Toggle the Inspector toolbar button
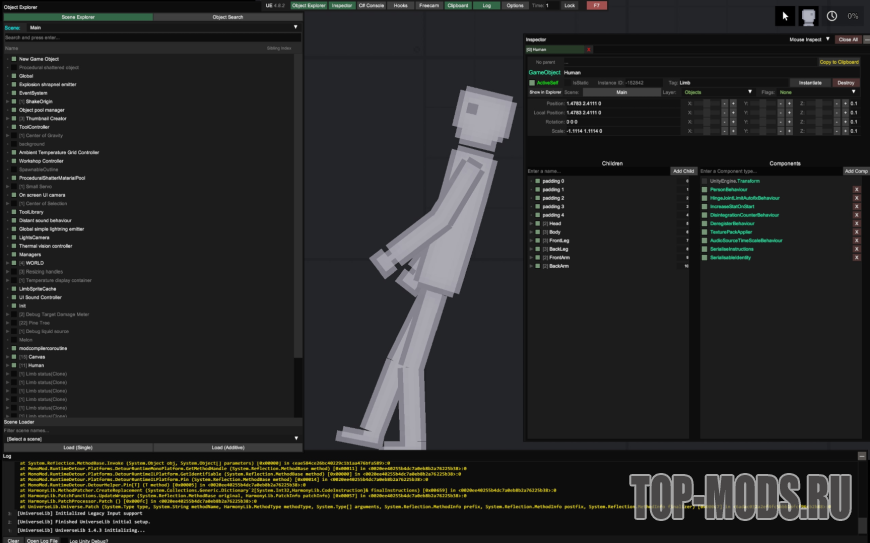This screenshot has width=870, height=543. [342, 6]
